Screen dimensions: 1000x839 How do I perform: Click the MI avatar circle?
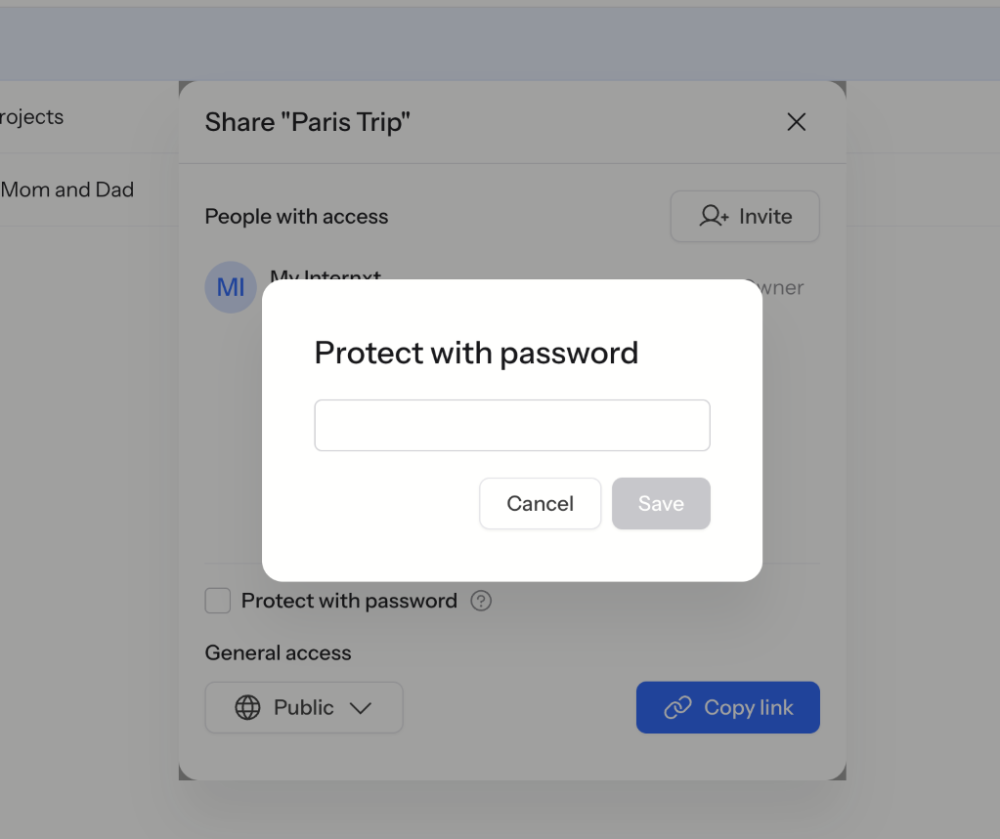point(230,287)
